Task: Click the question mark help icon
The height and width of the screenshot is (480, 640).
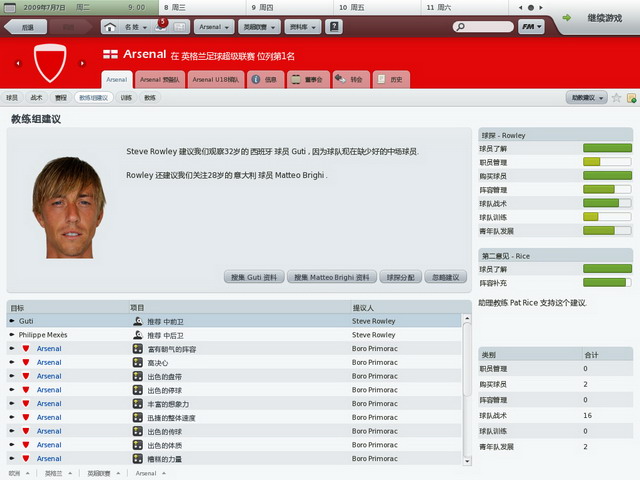Action: [x=334, y=26]
